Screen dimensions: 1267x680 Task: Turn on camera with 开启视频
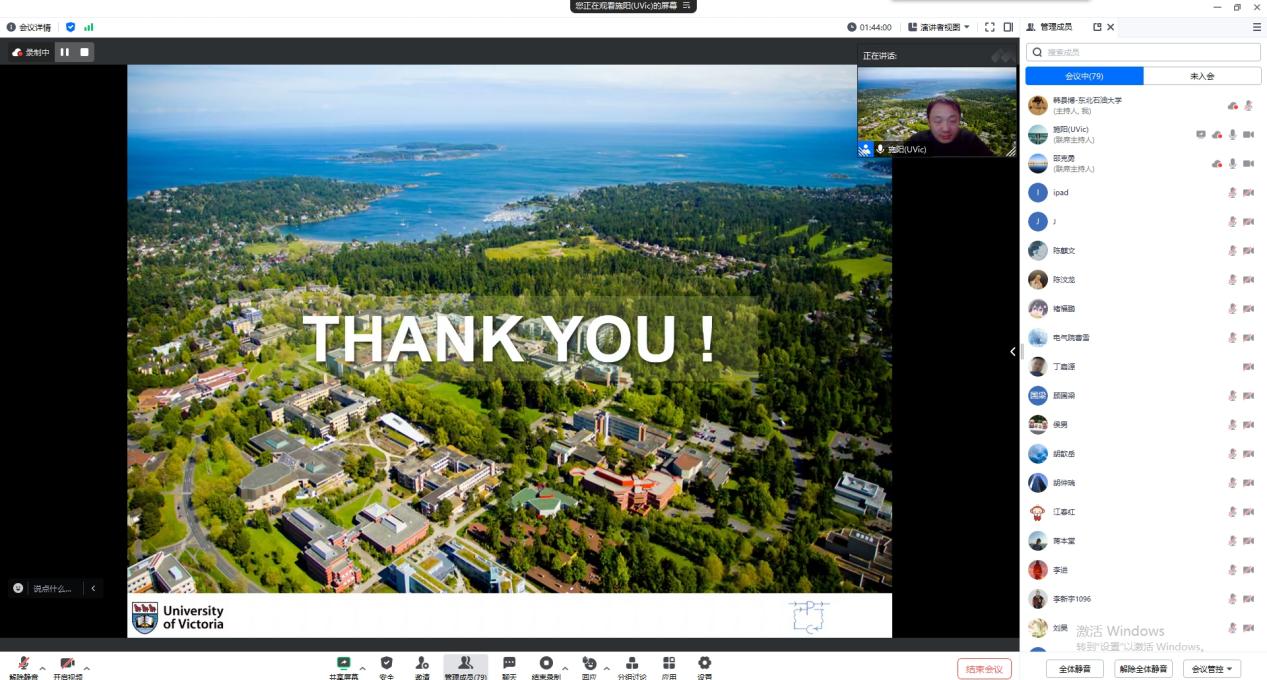[67, 666]
